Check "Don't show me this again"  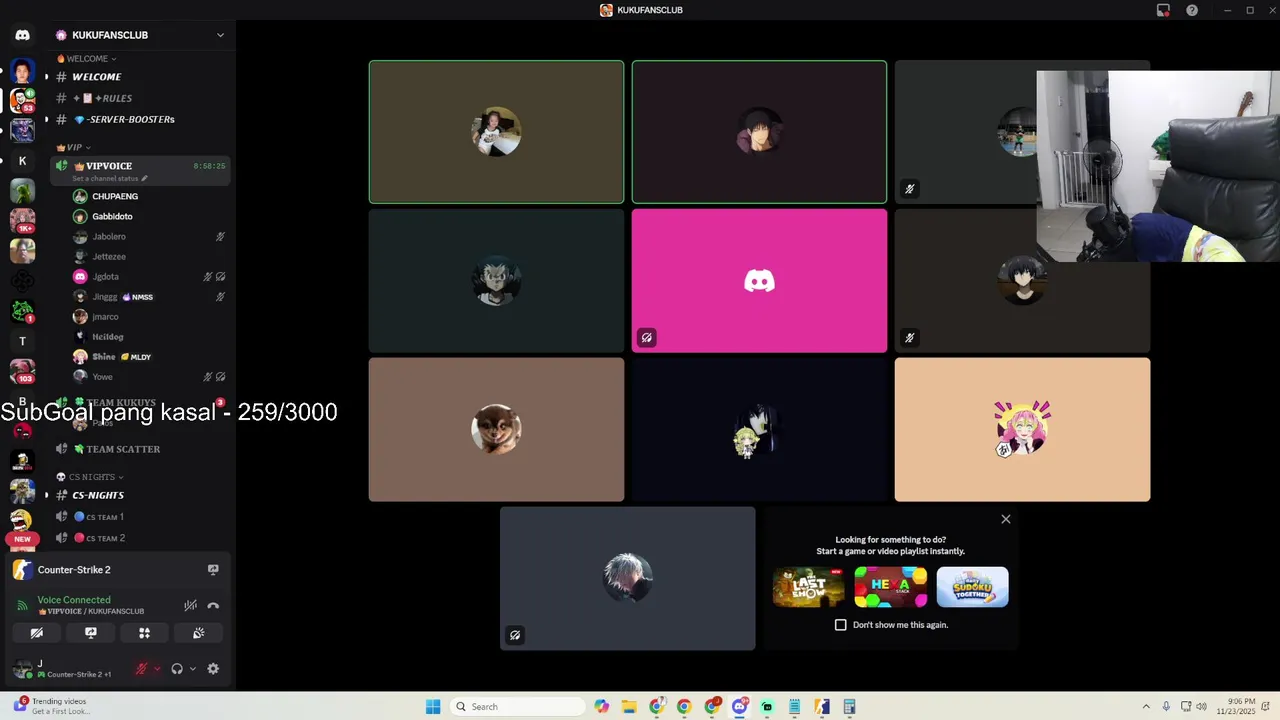click(x=841, y=625)
